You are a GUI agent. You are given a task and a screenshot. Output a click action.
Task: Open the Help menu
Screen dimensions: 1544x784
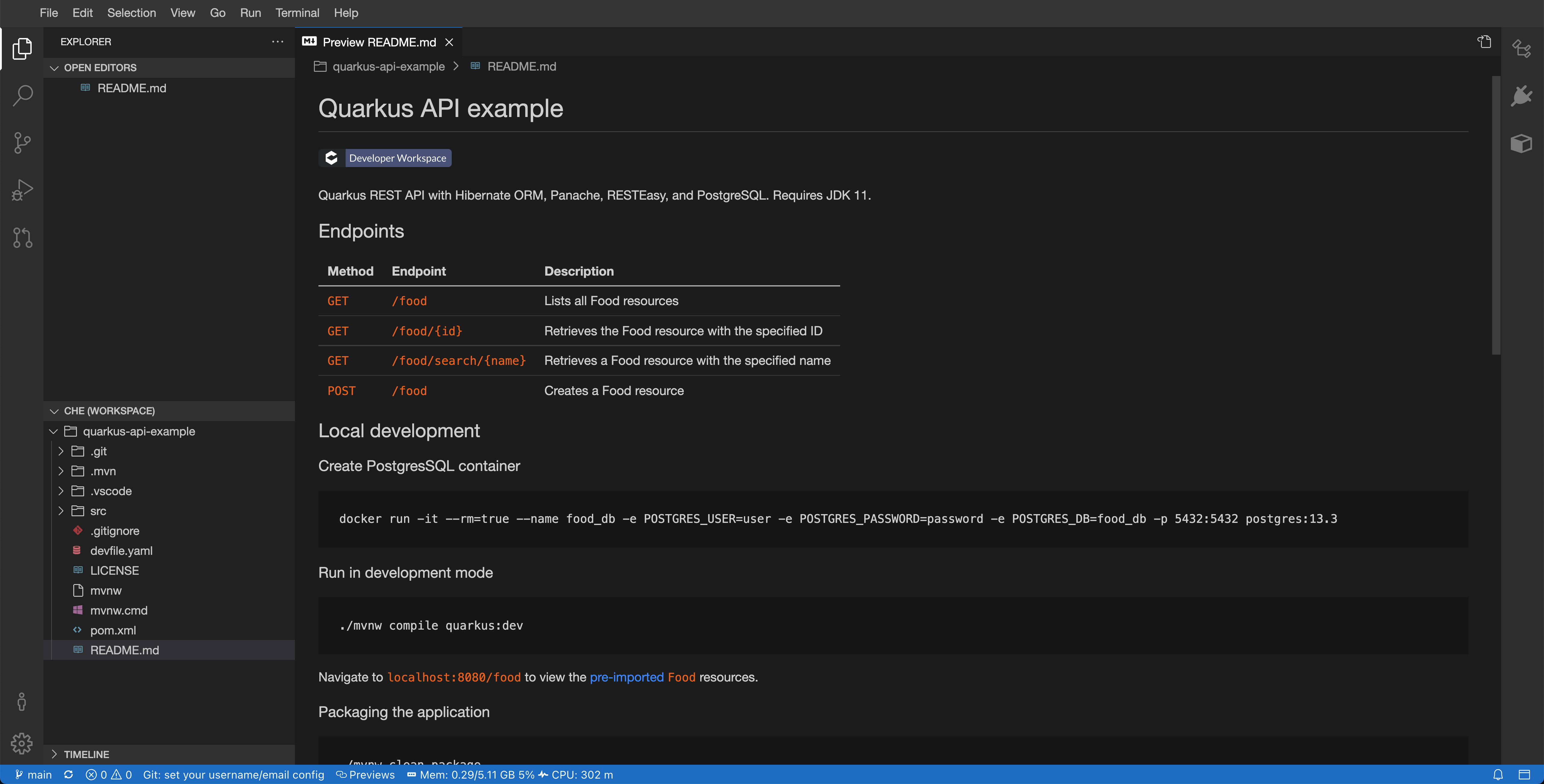pos(346,13)
